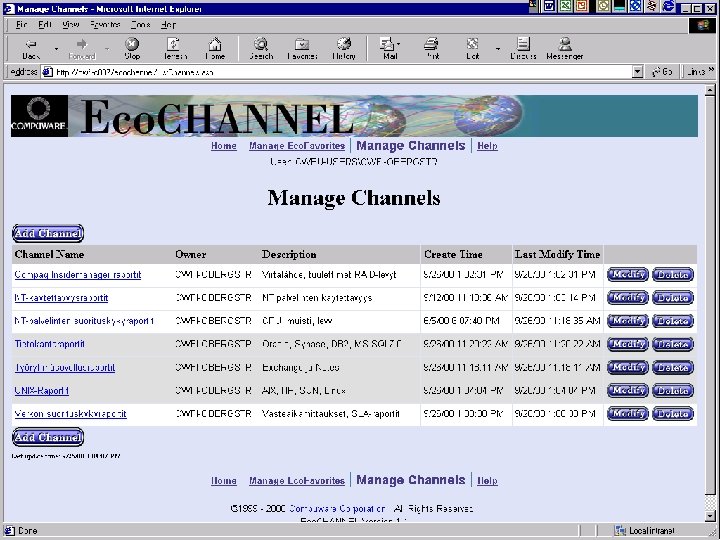720x540 pixels.
Task: Click the top Add Channel button
Action: (x=48, y=233)
